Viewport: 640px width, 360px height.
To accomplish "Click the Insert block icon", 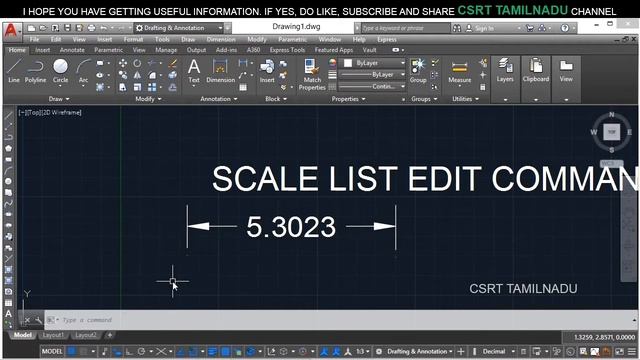I will click(x=267, y=71).
